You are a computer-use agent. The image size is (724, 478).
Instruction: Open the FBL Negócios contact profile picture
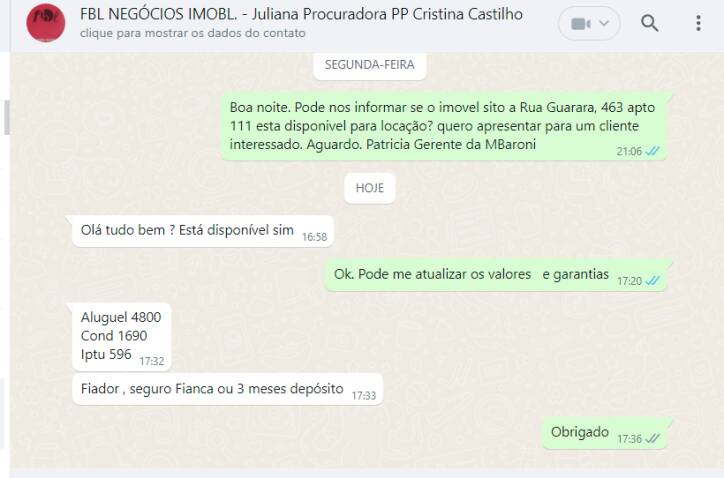click(46, 23)
